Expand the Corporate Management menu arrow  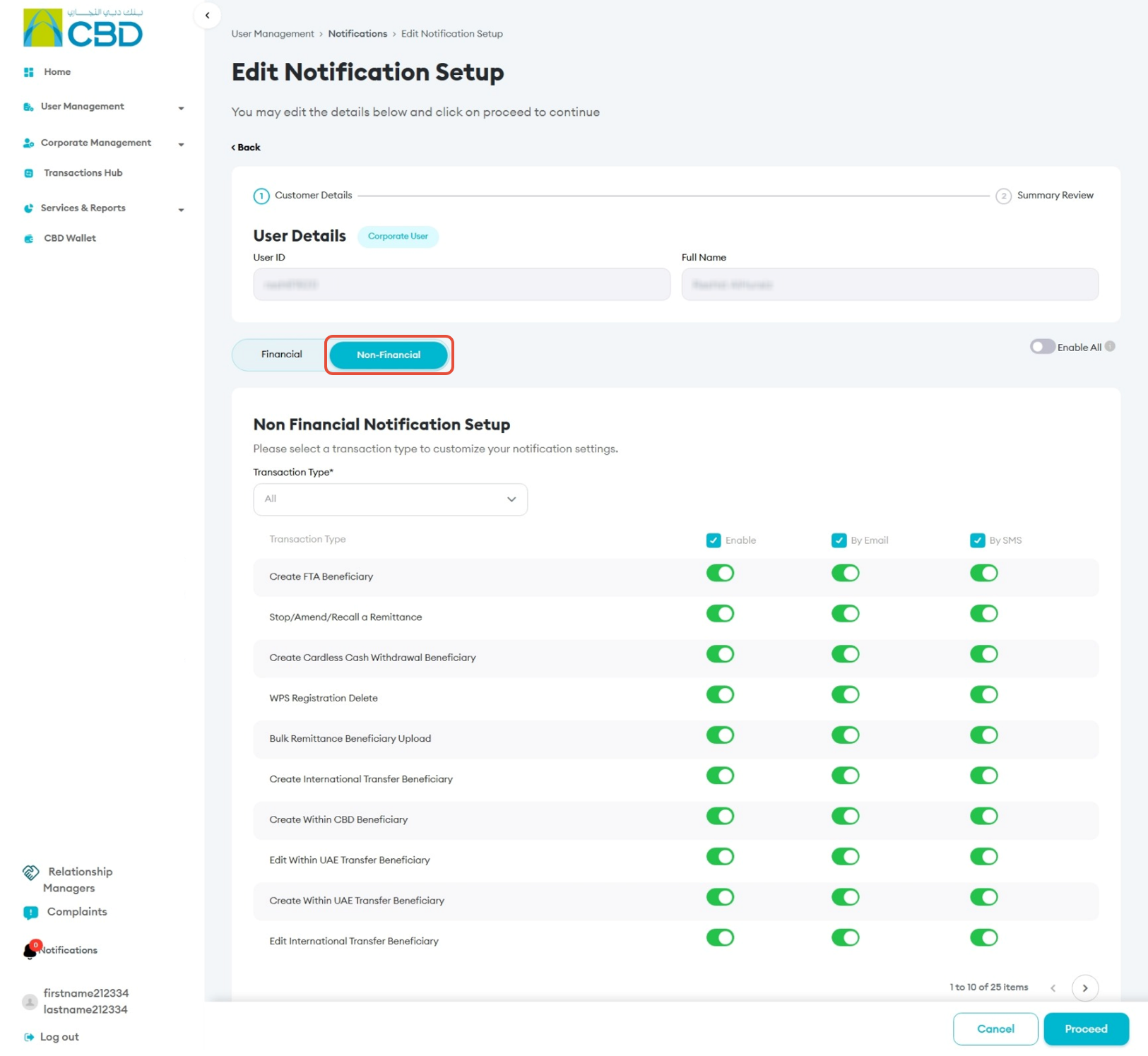click(181, 144)
